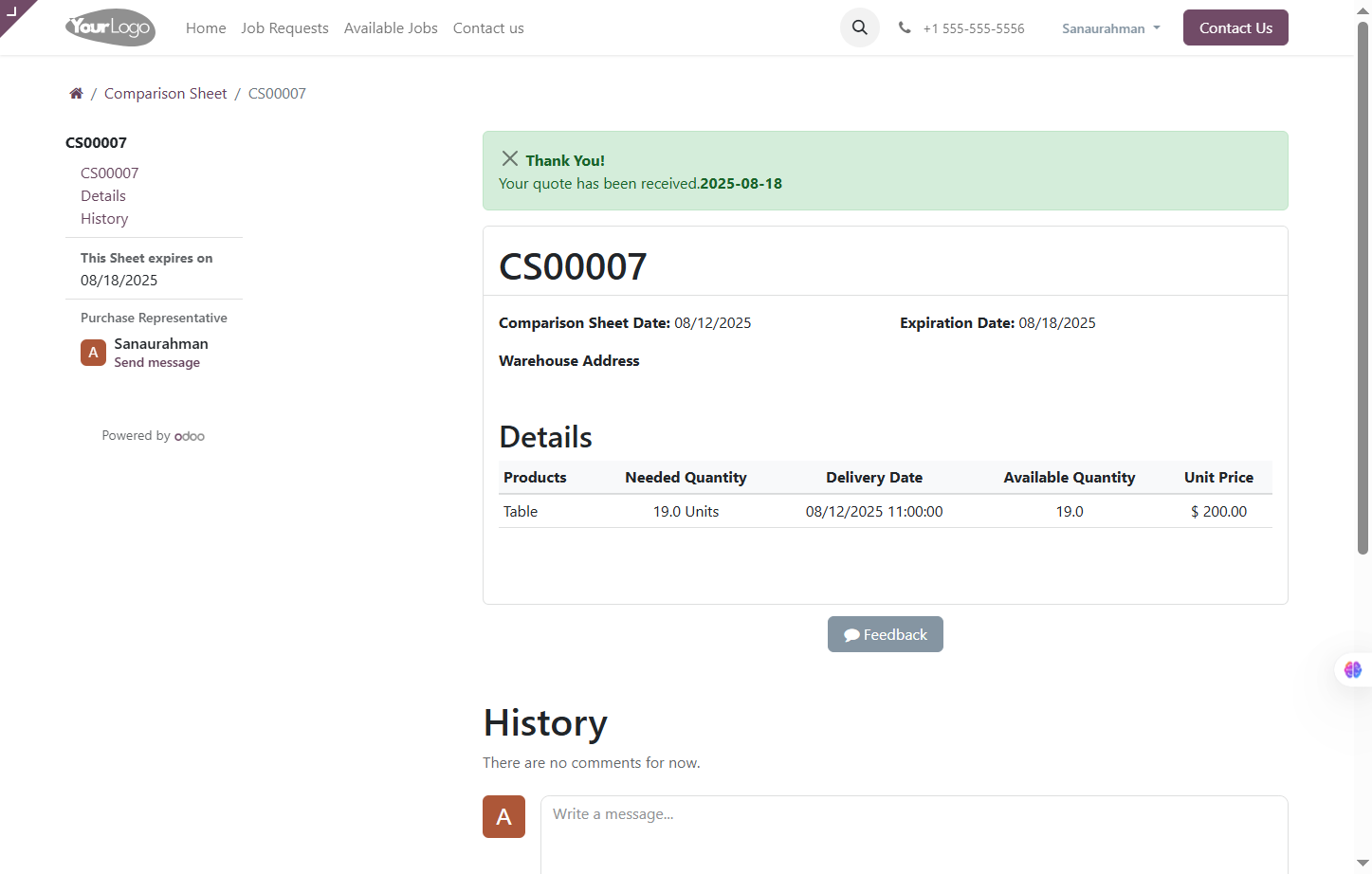Click into the Write a message field
This screenshot has height=874, width=1372.
pos(914,834)
